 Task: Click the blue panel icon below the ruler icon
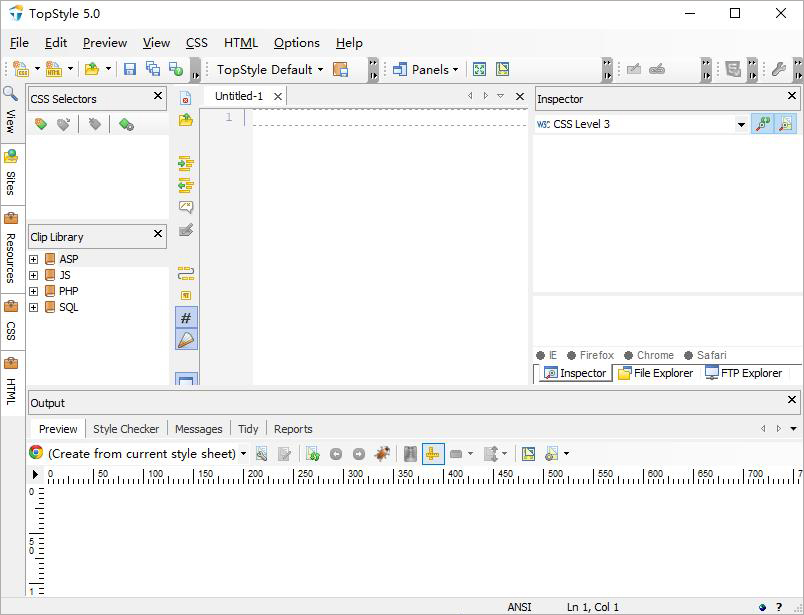click(x=186, y=380)
